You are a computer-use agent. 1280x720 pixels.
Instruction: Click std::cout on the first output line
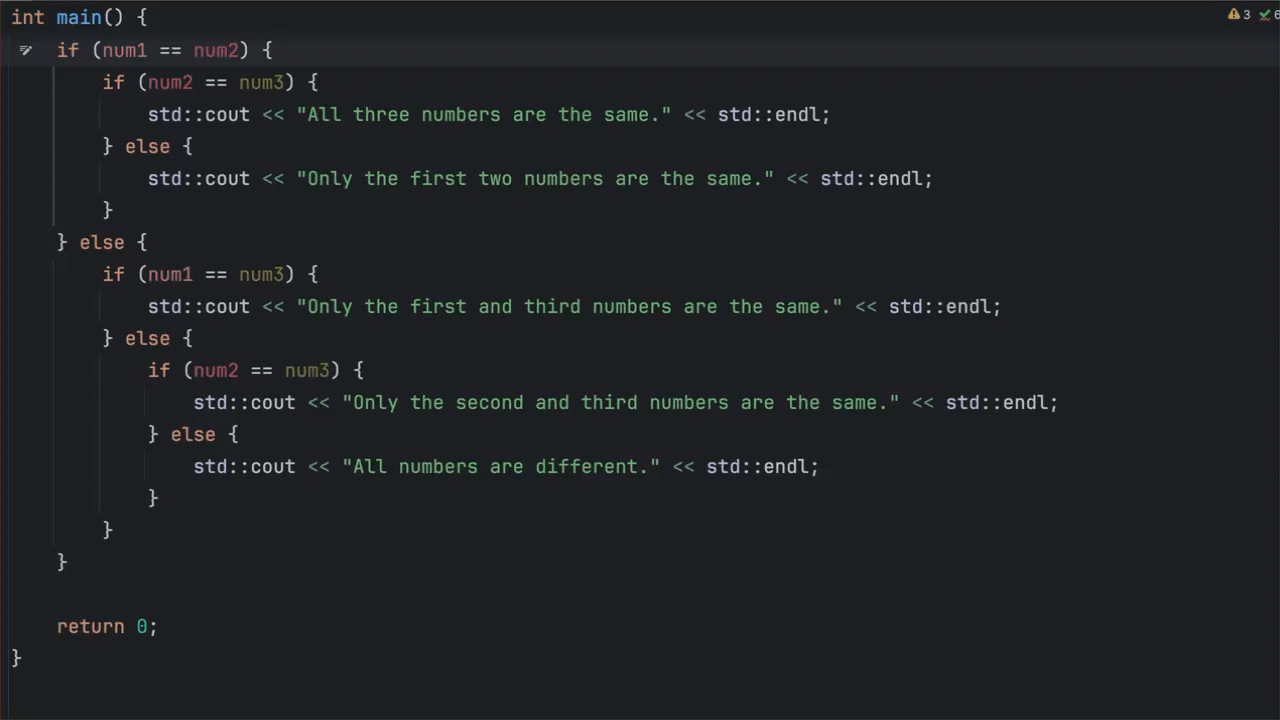(x=198, y=114)
